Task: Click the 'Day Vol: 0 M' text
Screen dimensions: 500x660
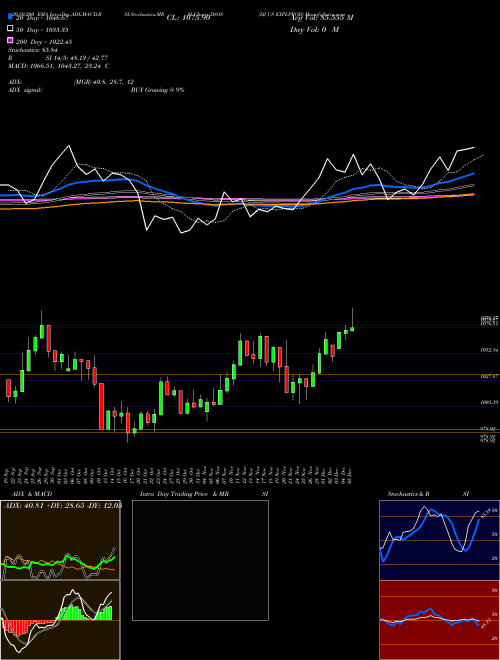Action: click(314, 30)
